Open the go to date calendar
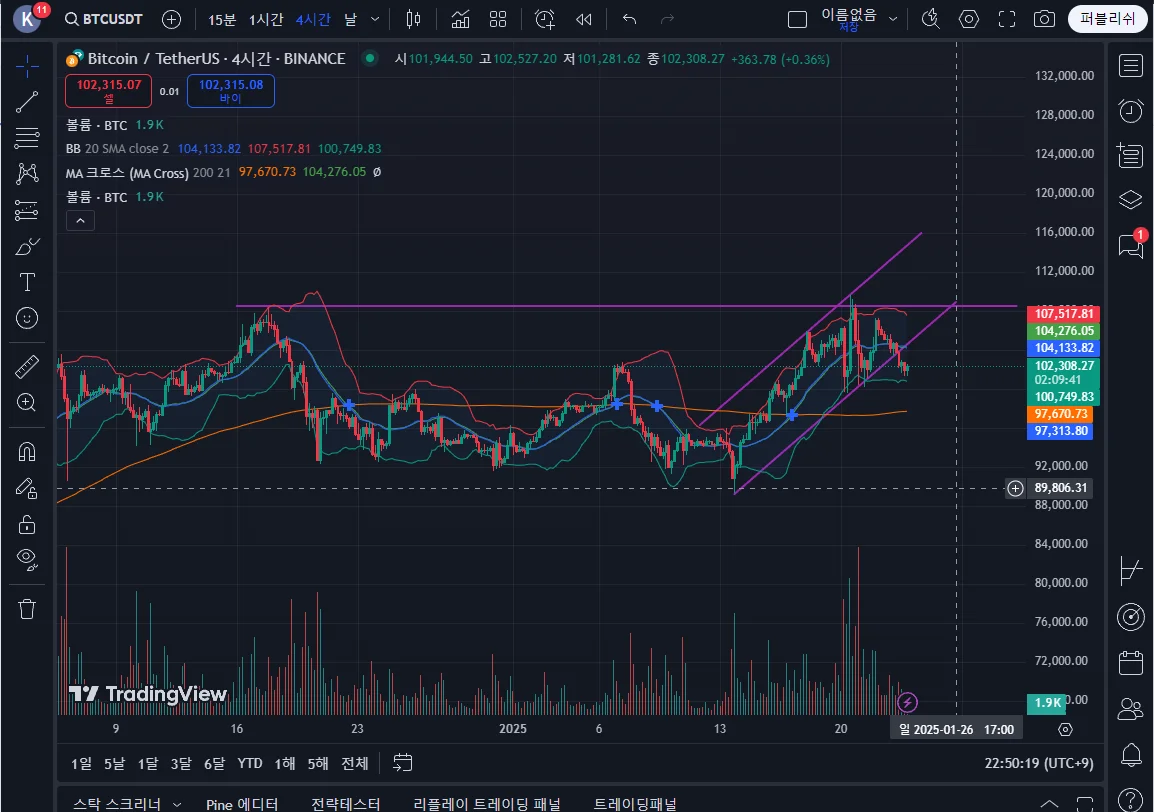The width and height of the screenshot is (1154, 812). coord(403,763)
